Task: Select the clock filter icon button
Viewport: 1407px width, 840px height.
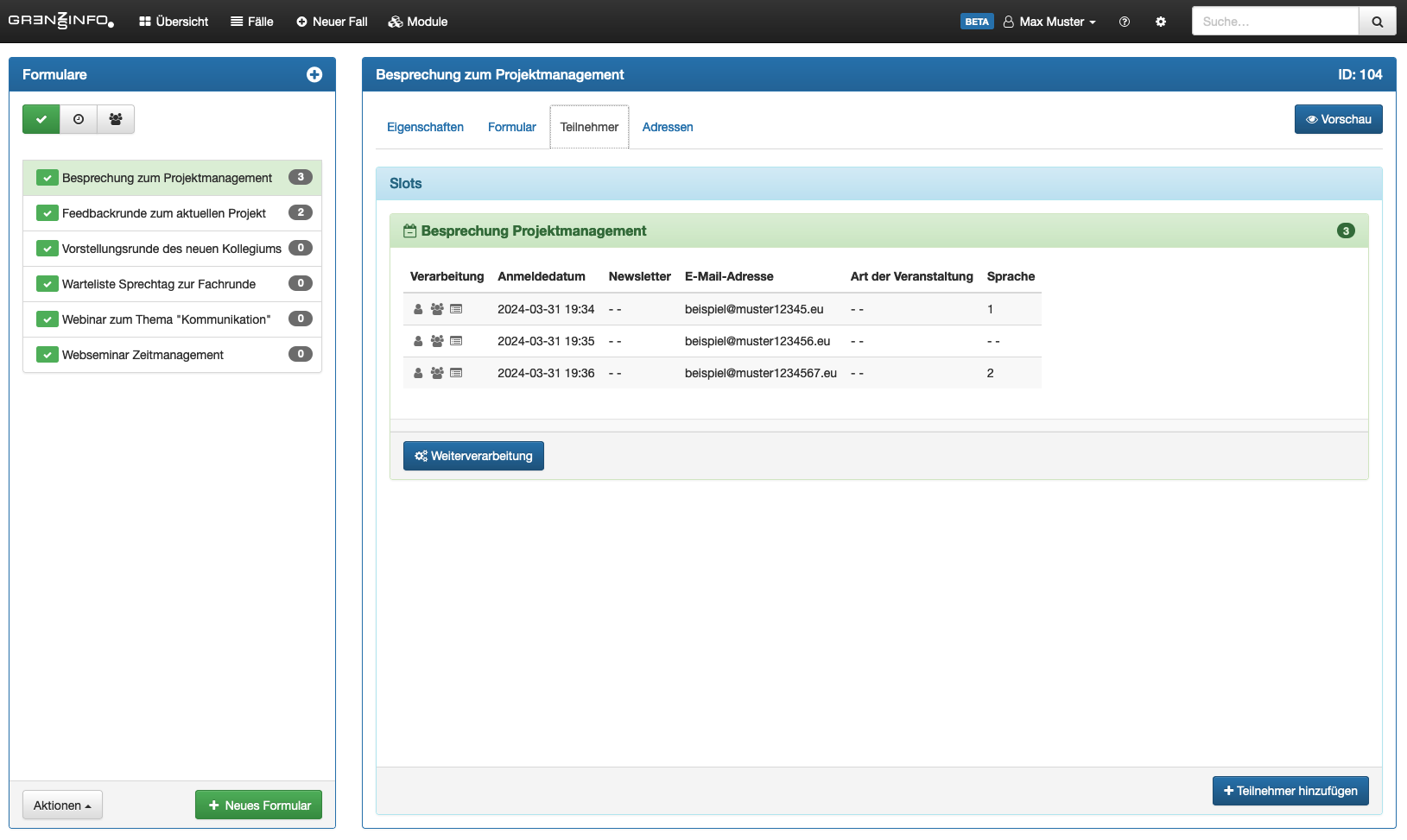Action: (x=79, y=119)
